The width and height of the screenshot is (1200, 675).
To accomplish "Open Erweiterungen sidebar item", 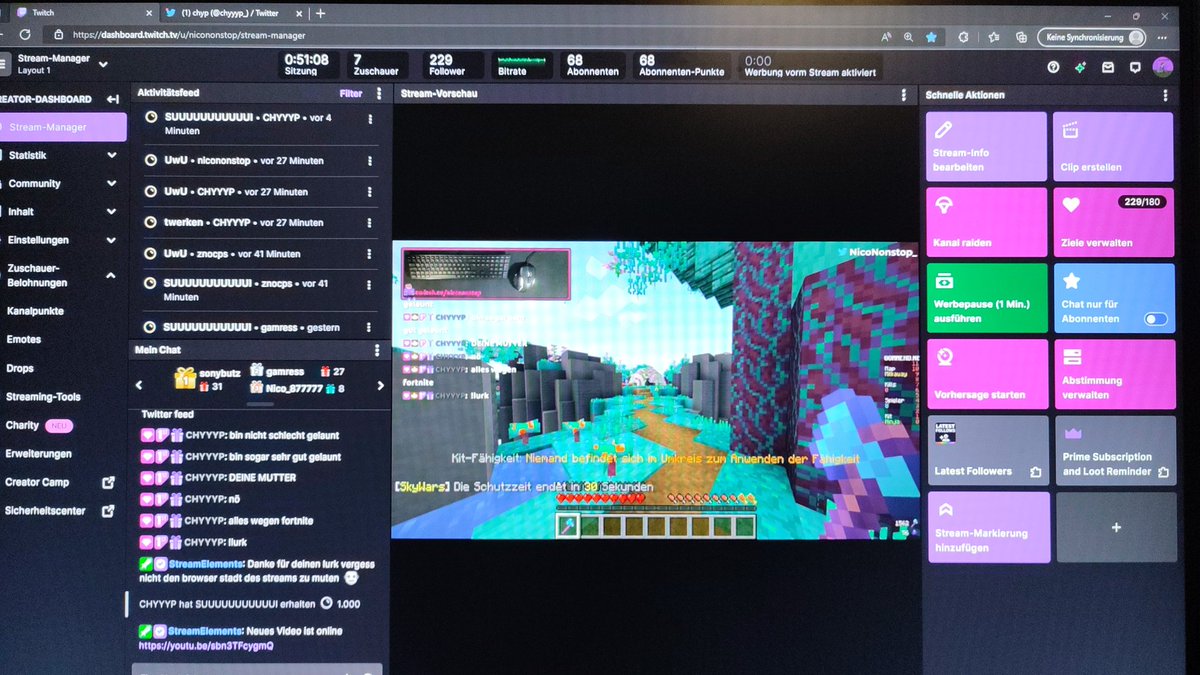I will [x=39, y=454].
